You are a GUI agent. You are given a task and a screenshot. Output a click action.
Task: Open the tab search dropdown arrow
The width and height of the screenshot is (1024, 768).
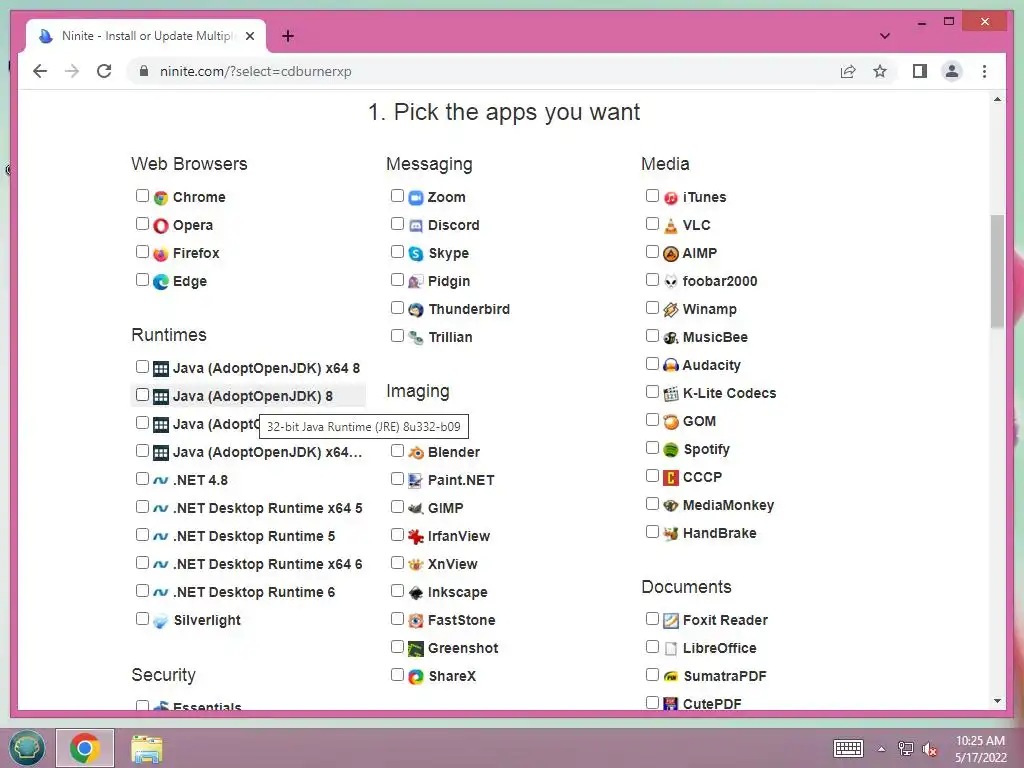click(884, 36)
